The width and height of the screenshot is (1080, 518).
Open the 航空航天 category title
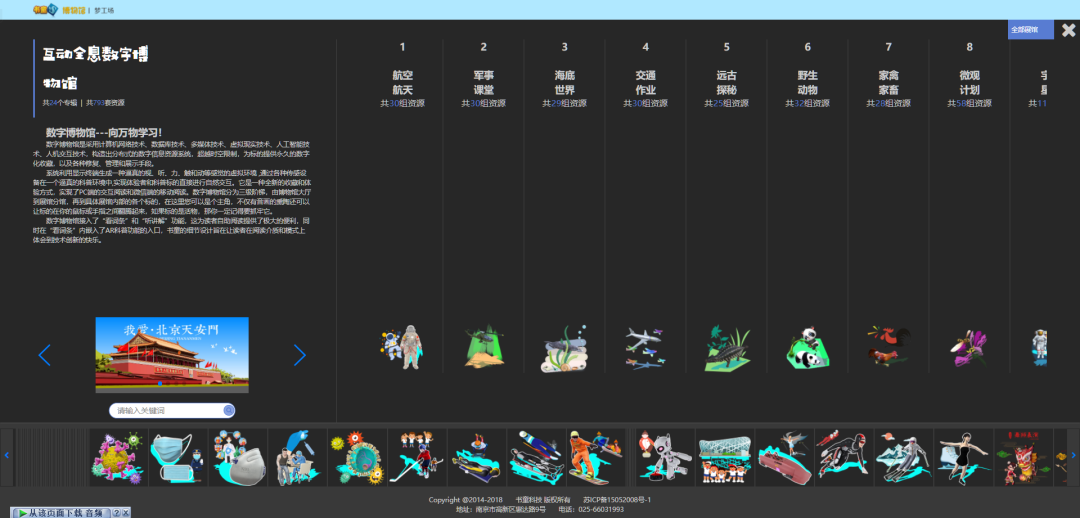click(402, 83)
